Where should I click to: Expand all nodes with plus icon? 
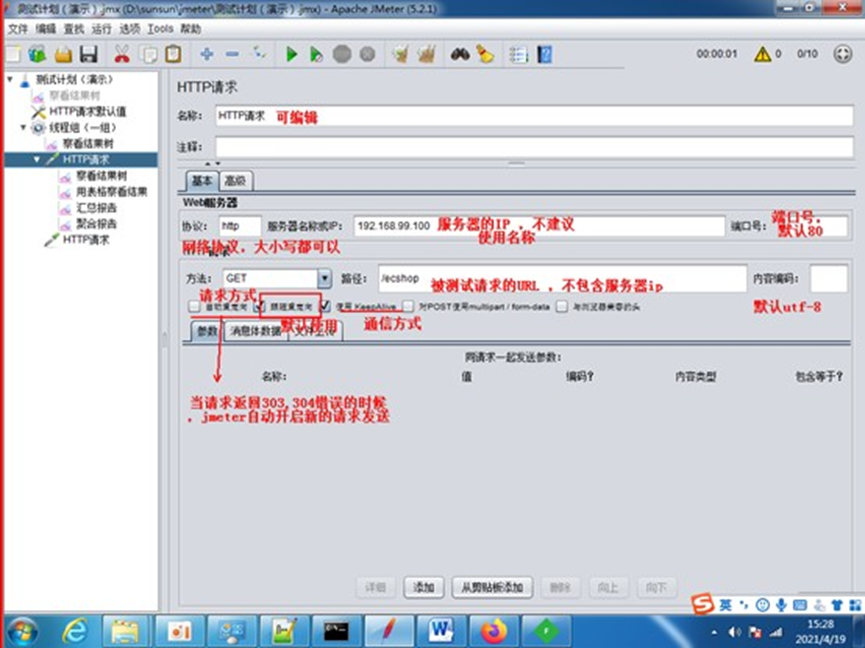pyautogui.click(x=207, y=54)
